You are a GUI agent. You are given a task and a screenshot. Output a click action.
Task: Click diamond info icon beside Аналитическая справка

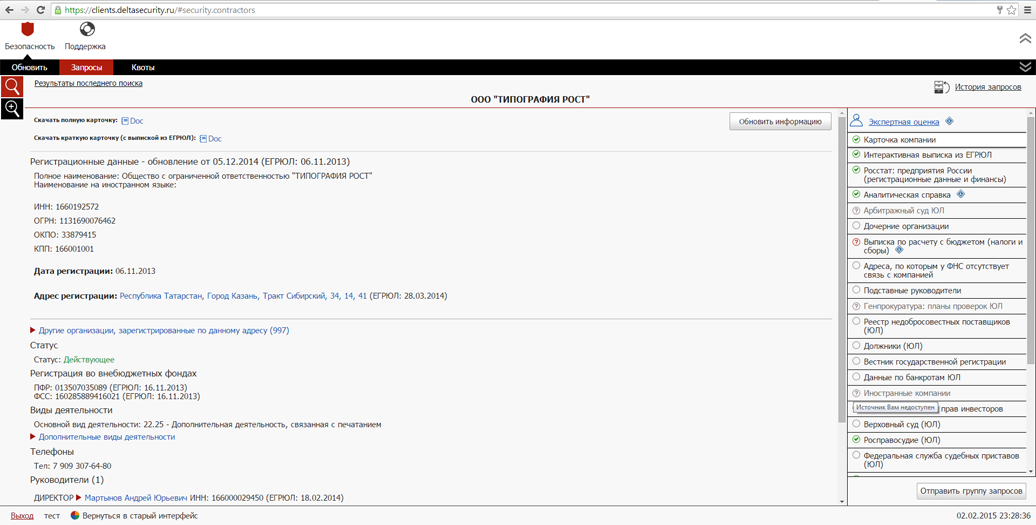(x=961, y=195)
